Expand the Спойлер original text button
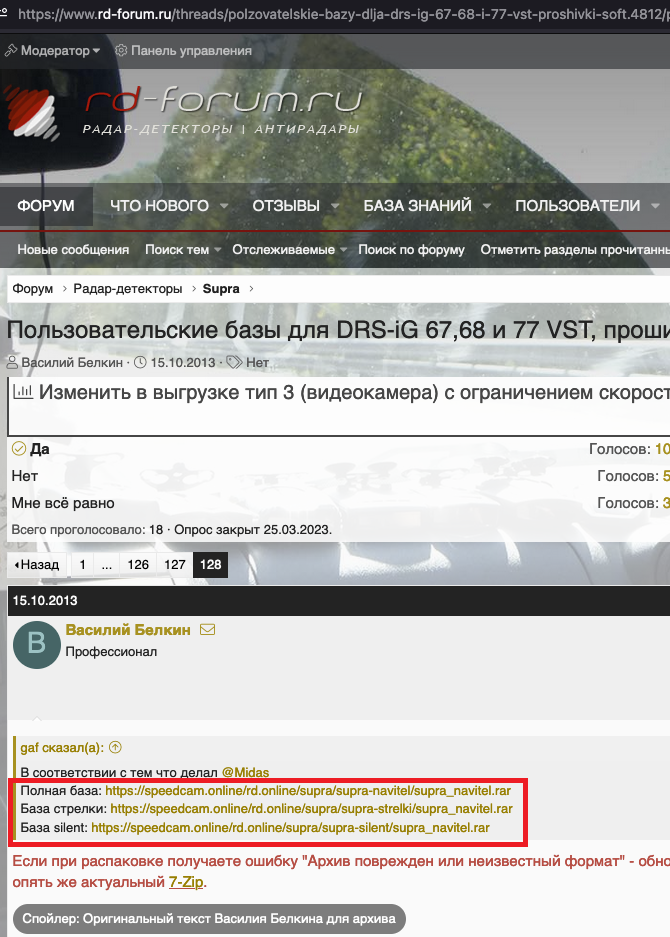The width and height of the screenshot is (670, 937). pyautogui.click(x=210, y=919)
